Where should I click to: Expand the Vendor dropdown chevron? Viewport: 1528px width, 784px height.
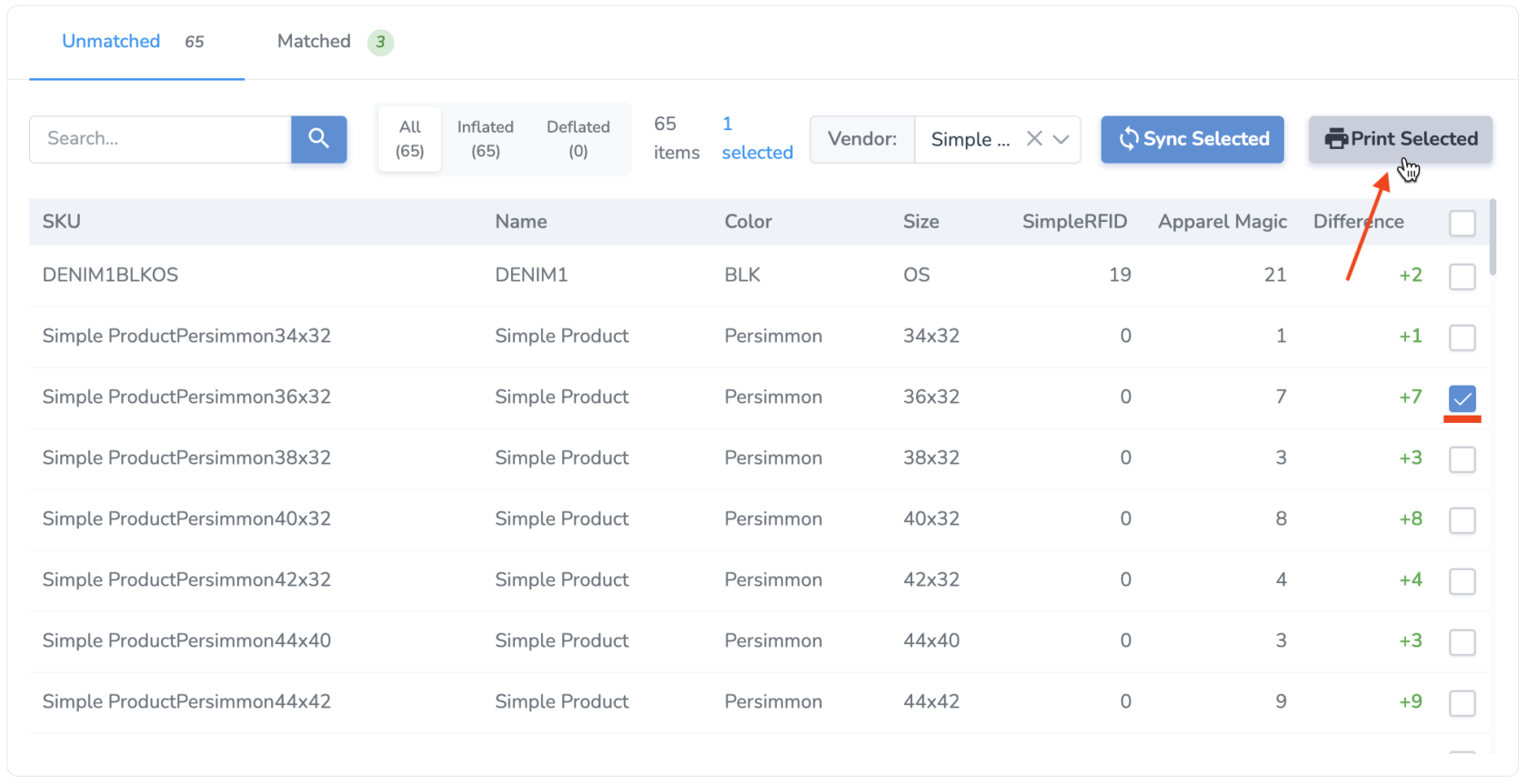coord(1061,139)
